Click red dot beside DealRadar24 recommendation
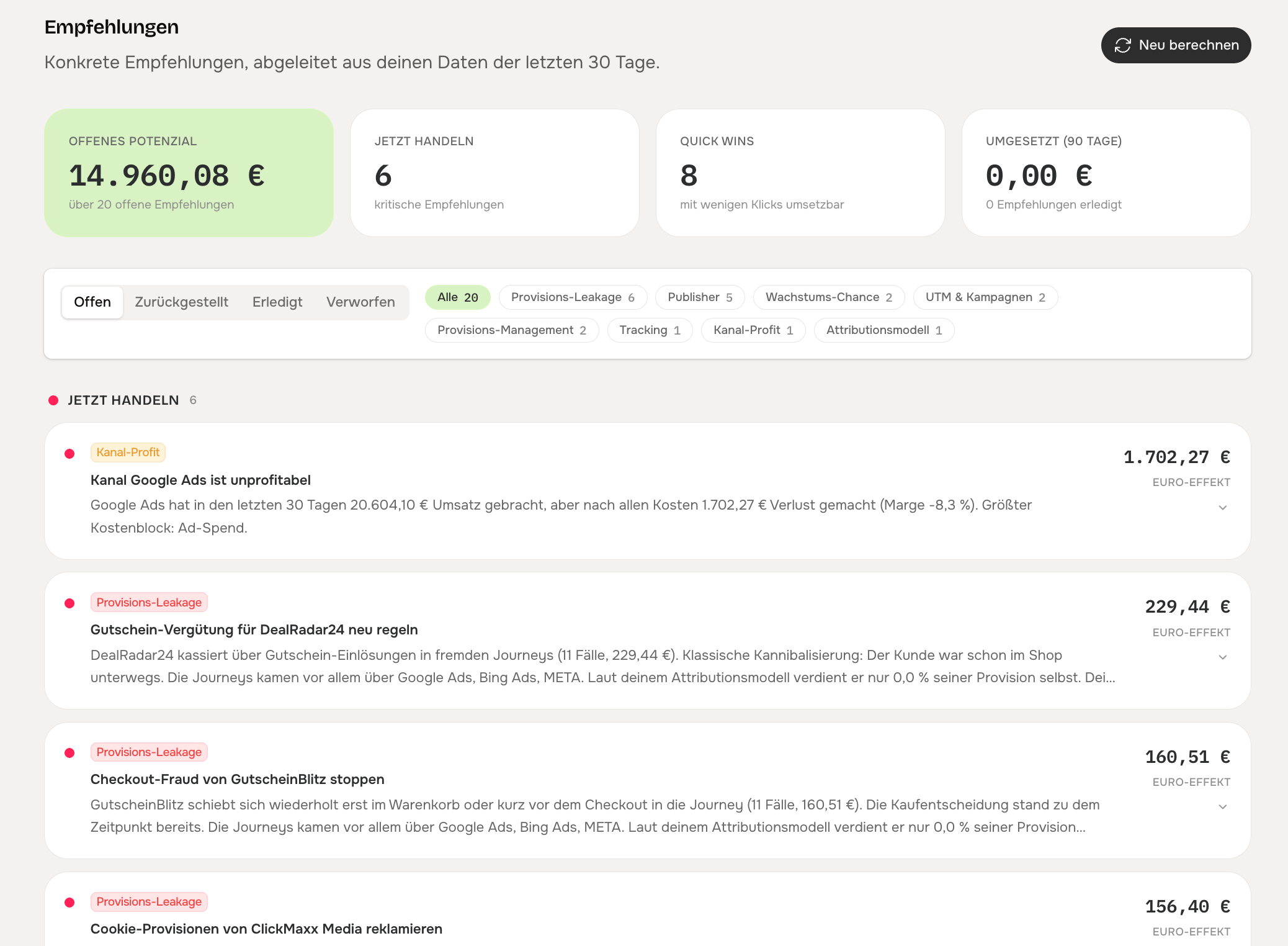 click(69, 603)
